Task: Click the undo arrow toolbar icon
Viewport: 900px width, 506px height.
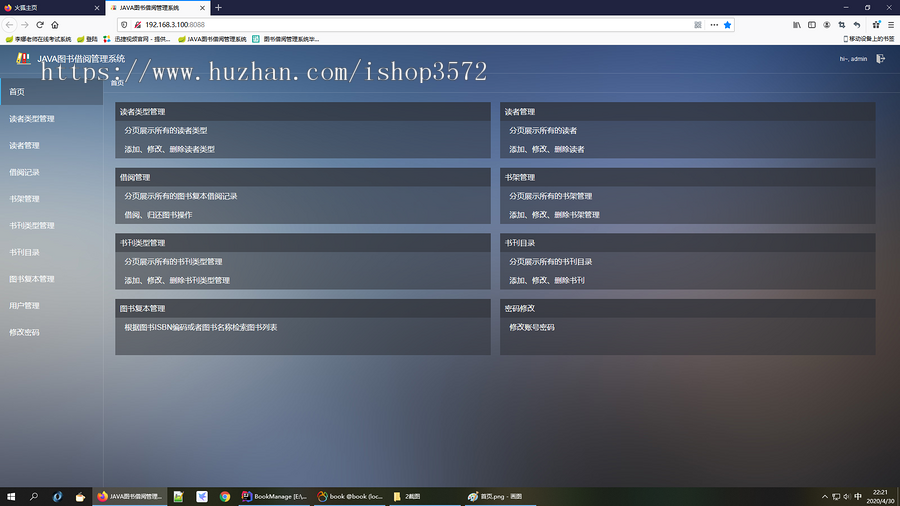Action: click(856, 25)
